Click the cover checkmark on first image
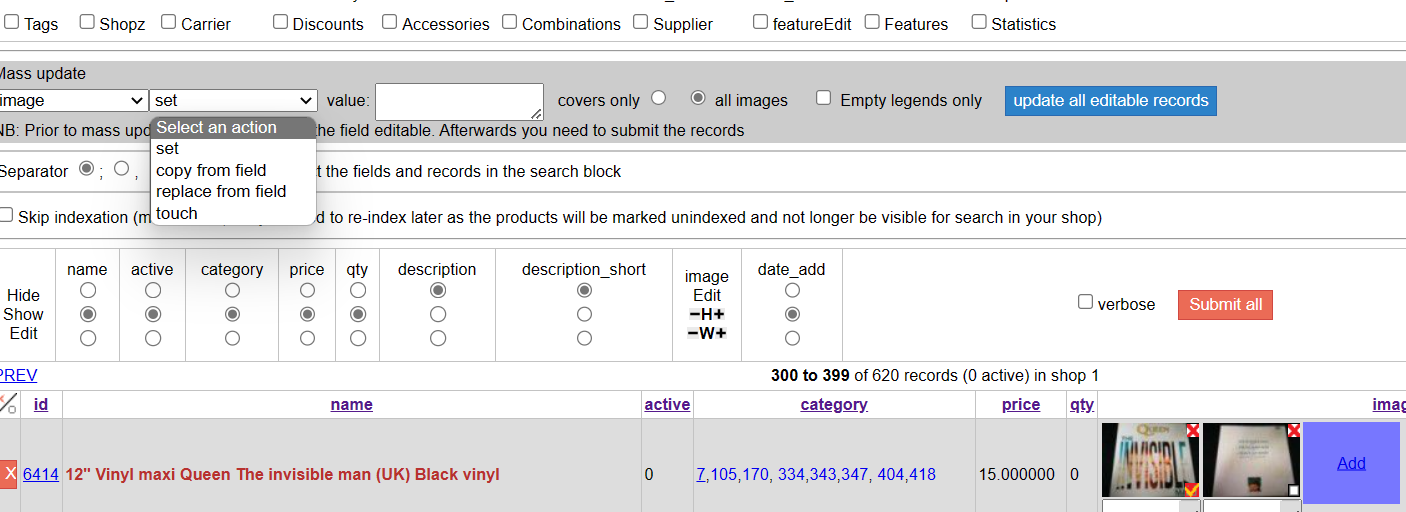Image resolution: width=1406 pixels, height=512 pixels. point(1192,490)
